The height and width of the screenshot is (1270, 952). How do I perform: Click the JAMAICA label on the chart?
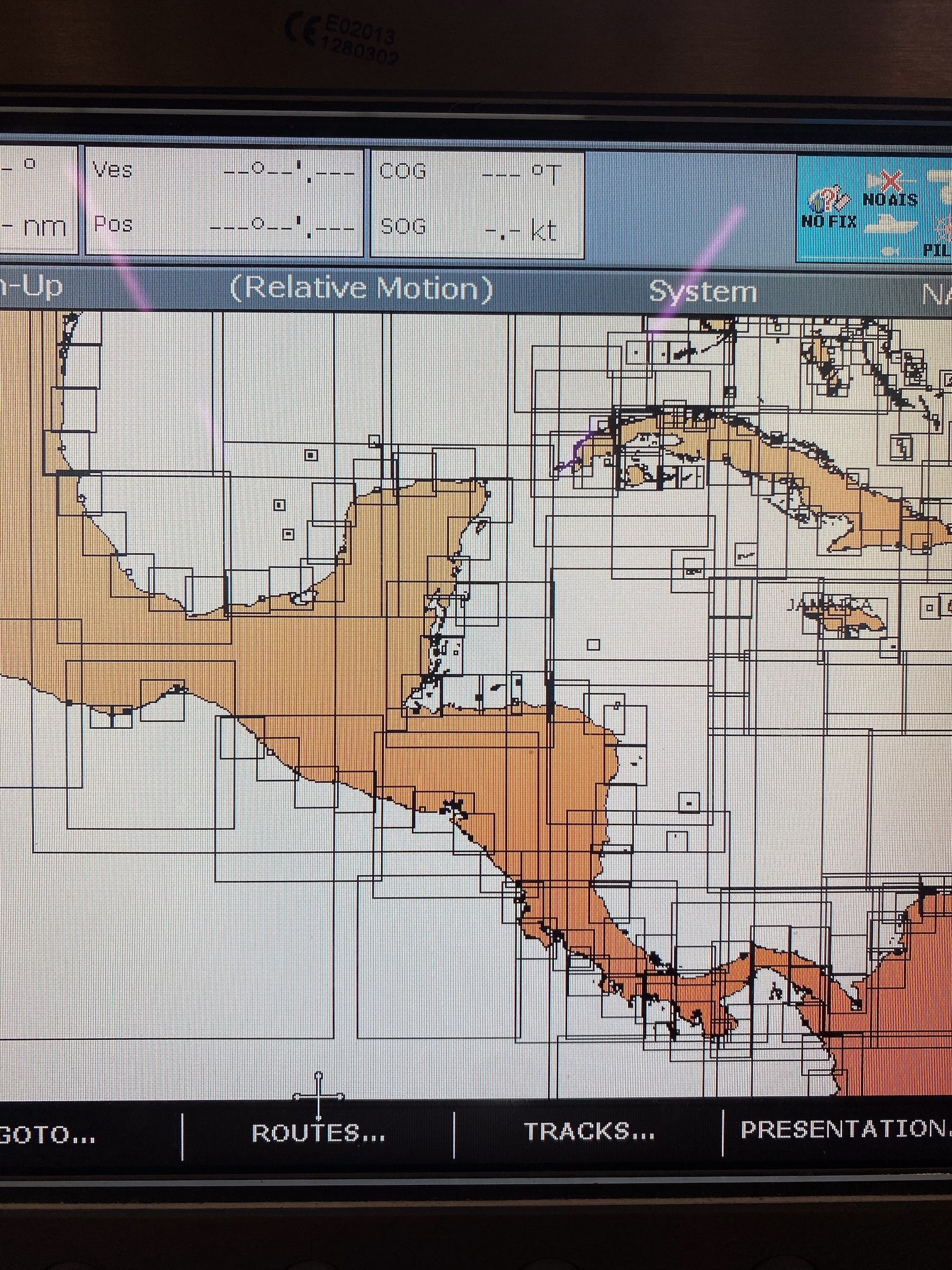click(x=831, y=605)
